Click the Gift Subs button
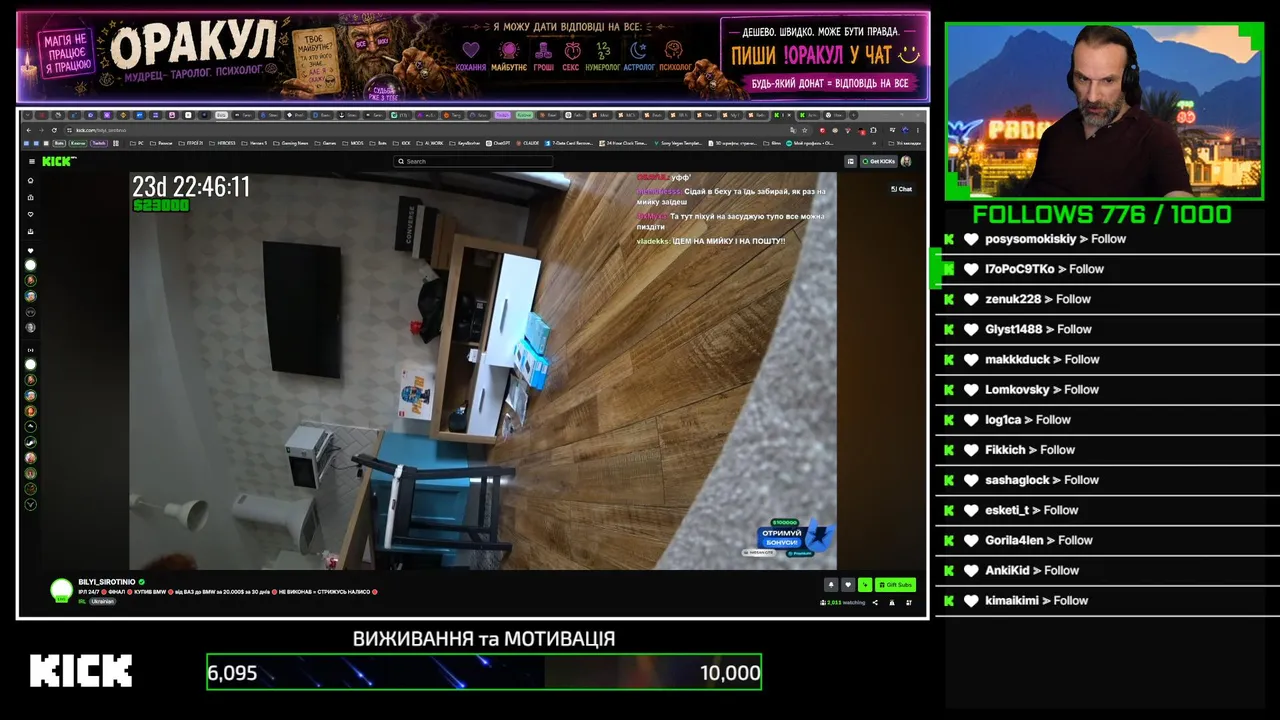The image size is (1280, 720). (x=895, y=585)
